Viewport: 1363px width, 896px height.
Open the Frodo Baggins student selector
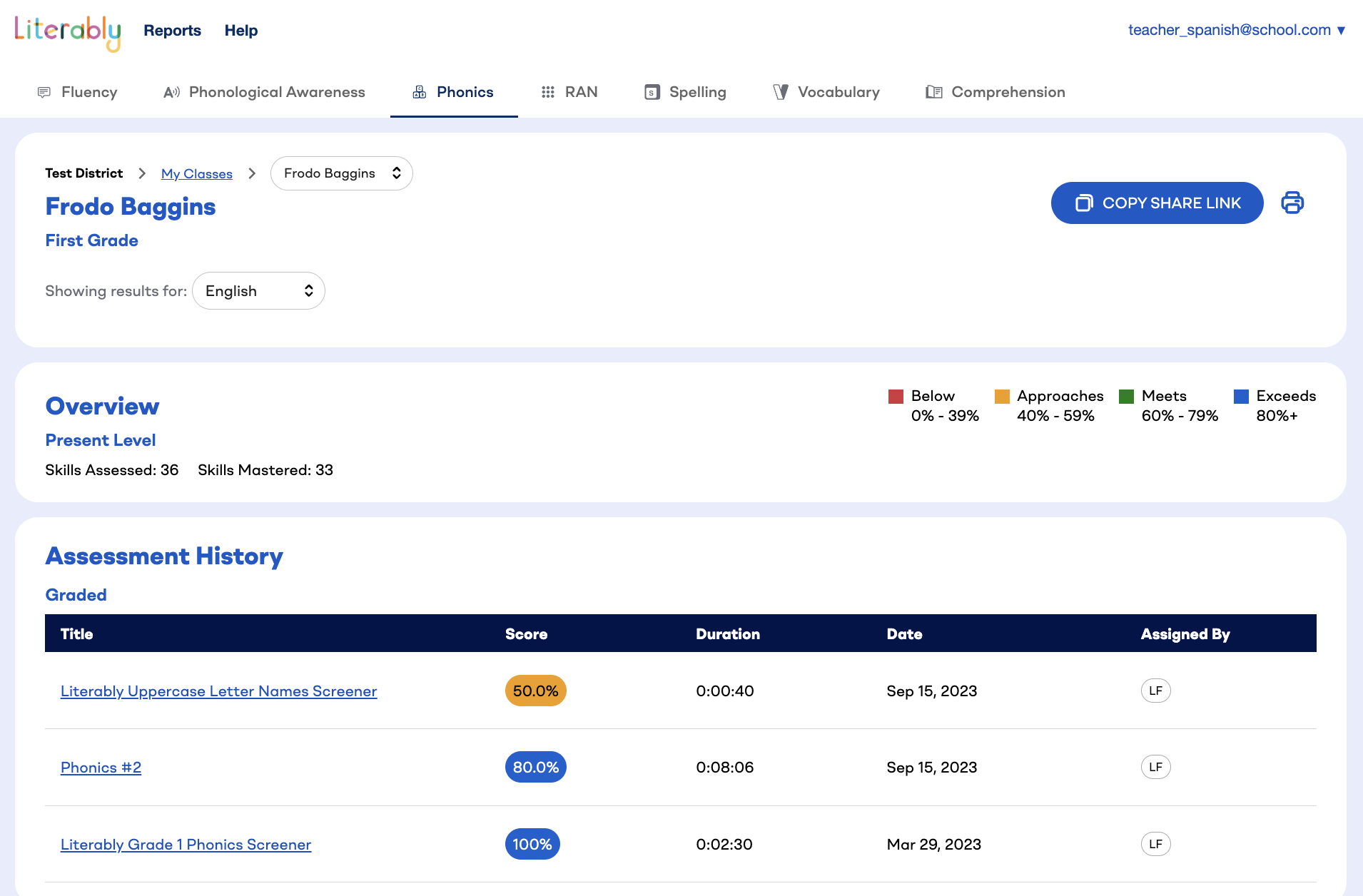342,173
